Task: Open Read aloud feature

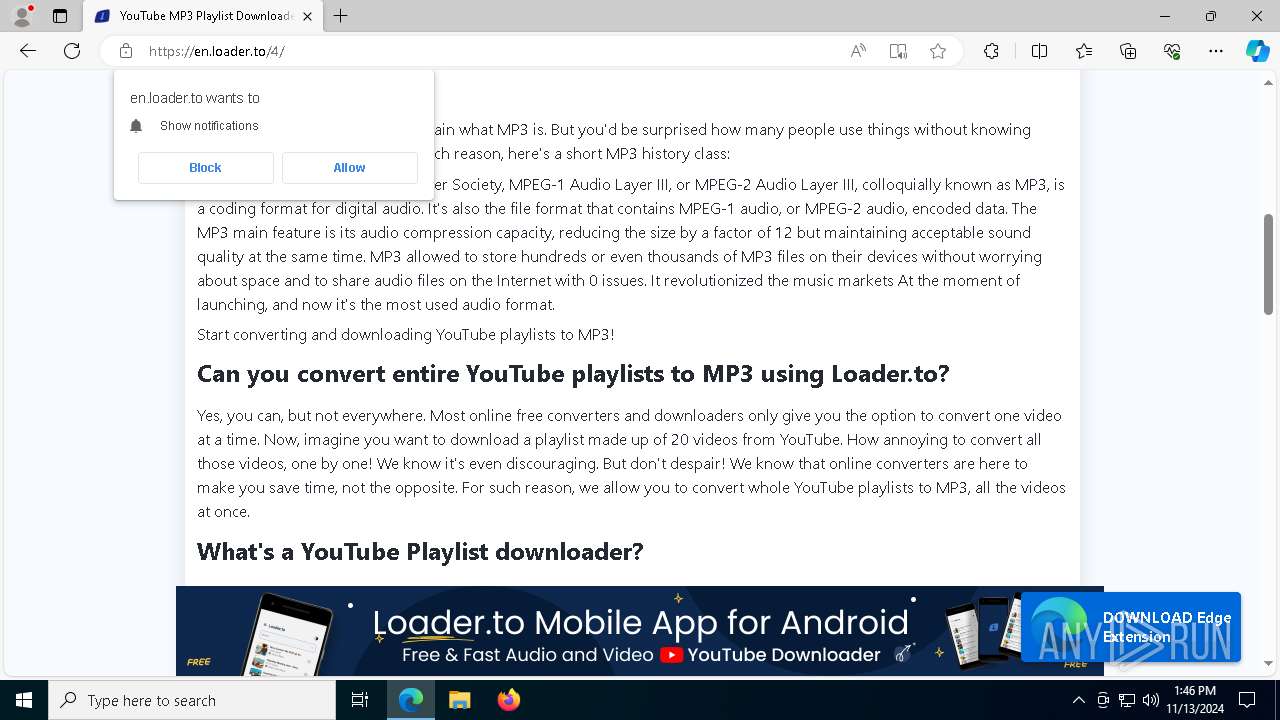Action: (858, 51)
